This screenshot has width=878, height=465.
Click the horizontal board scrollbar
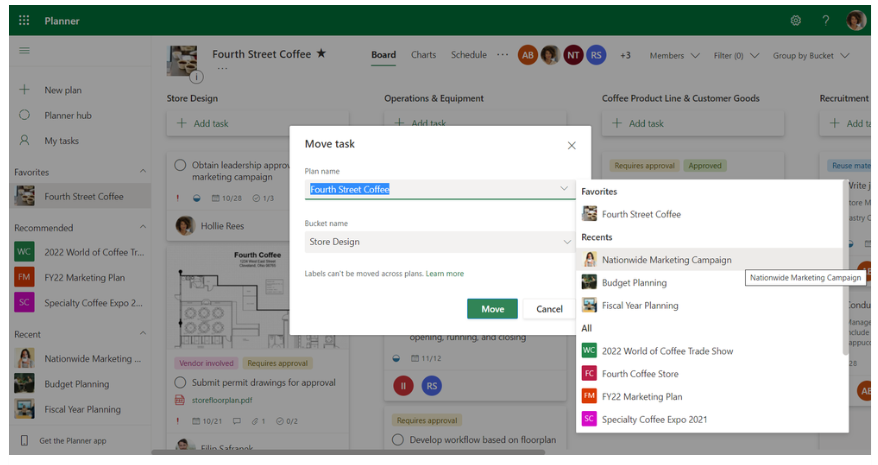click(x=348, y=452)
